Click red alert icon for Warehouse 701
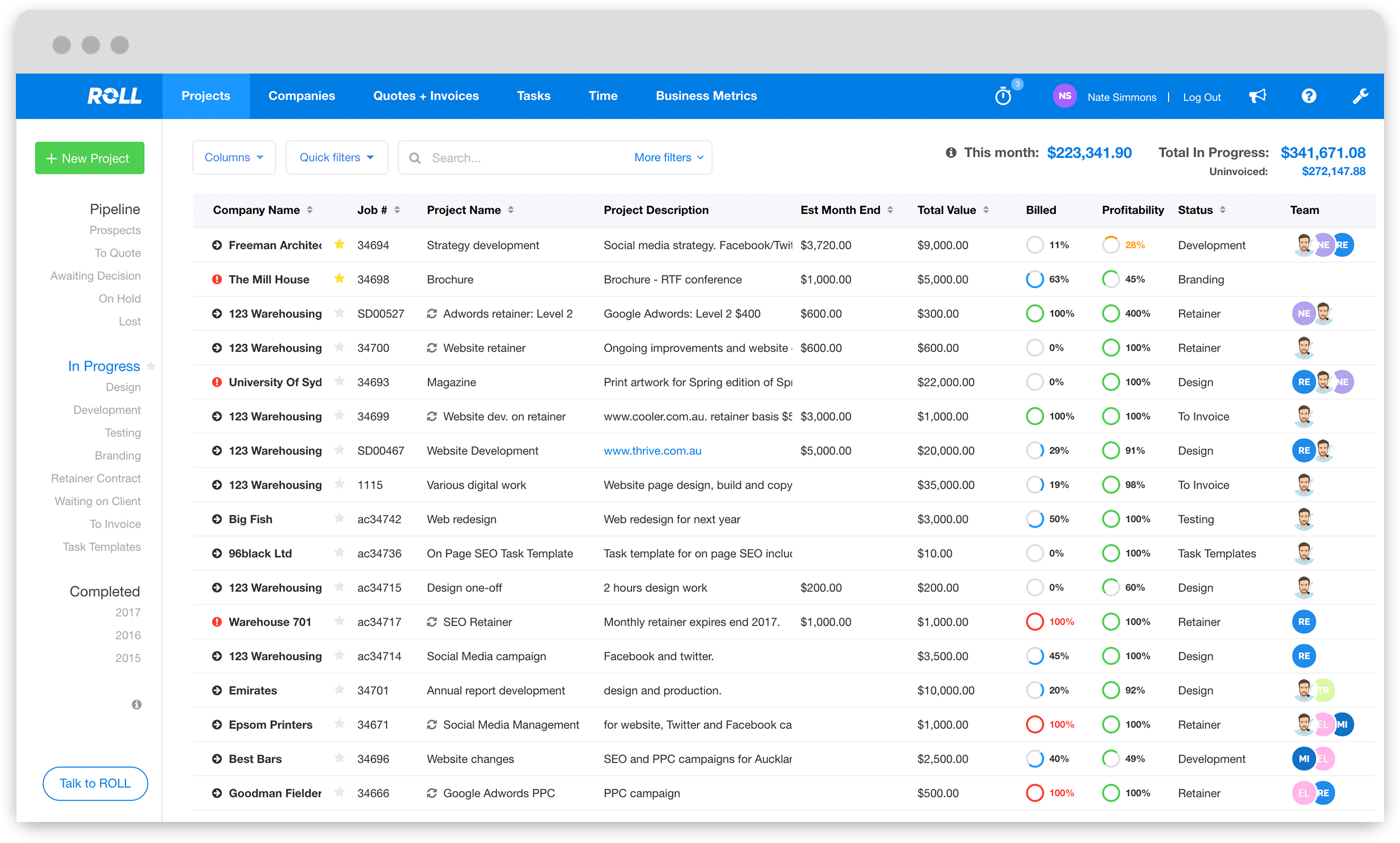 pos(217,622)
